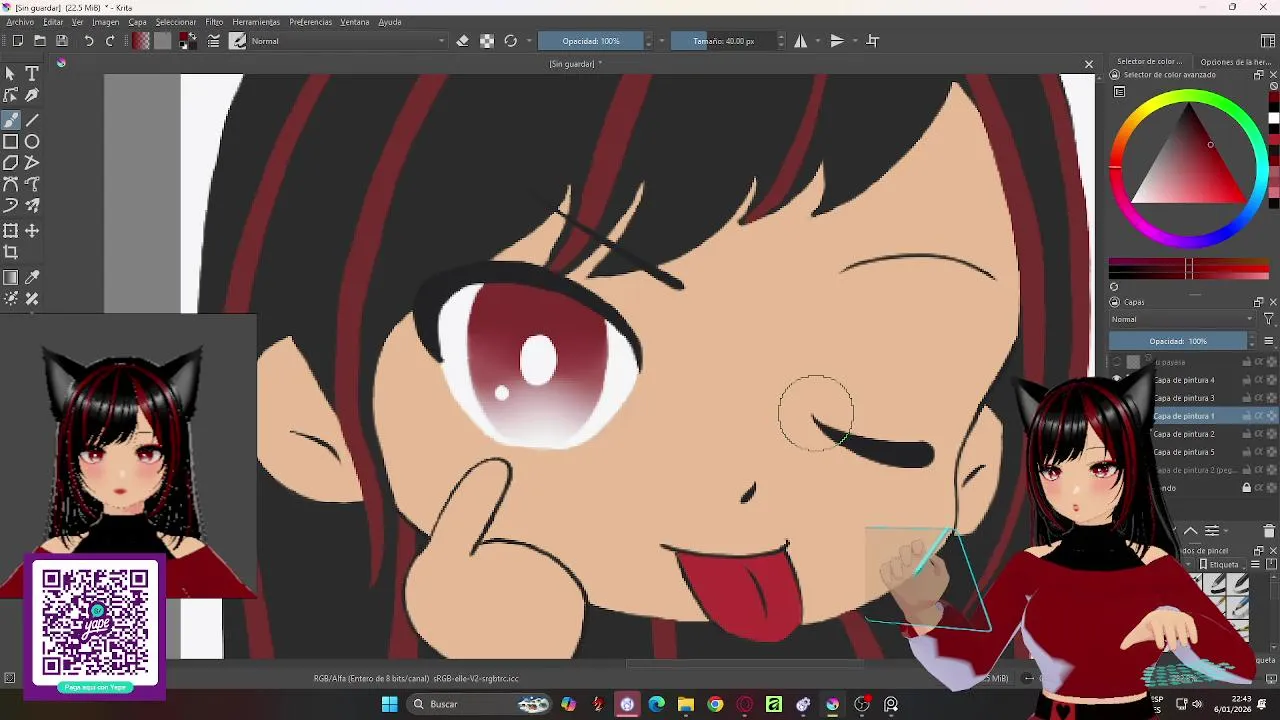The image size is (1280, 720).
Task: Toggle preserve alpha checker button
Action: [487, 41]
